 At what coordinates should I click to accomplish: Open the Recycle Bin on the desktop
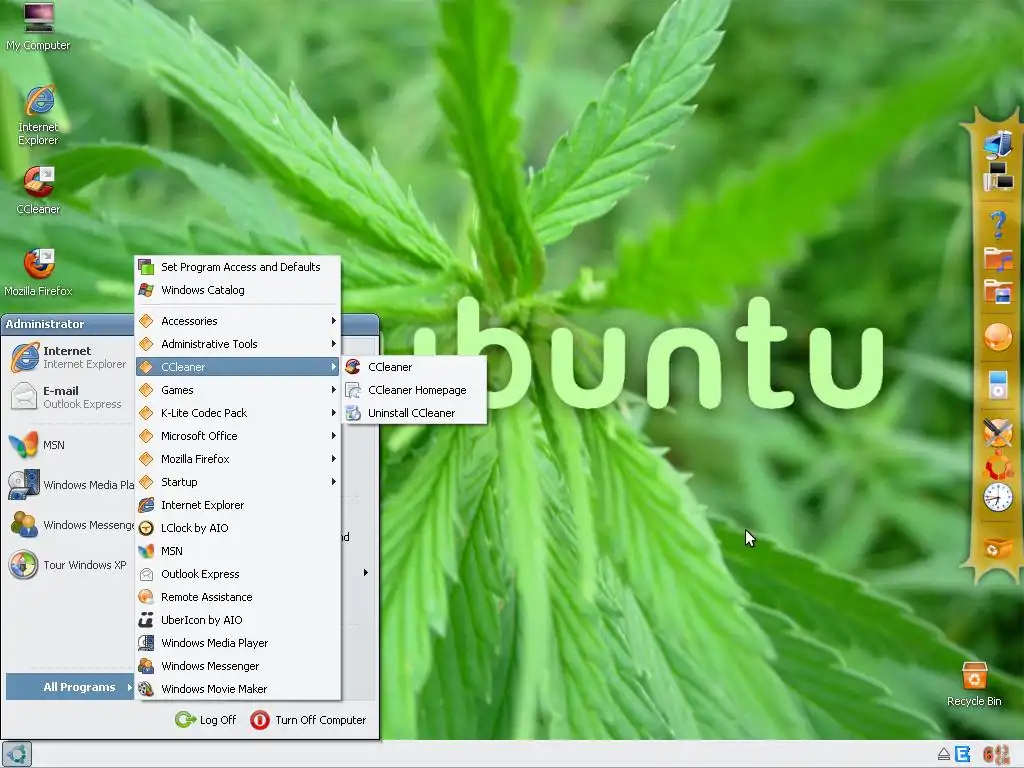974,684
